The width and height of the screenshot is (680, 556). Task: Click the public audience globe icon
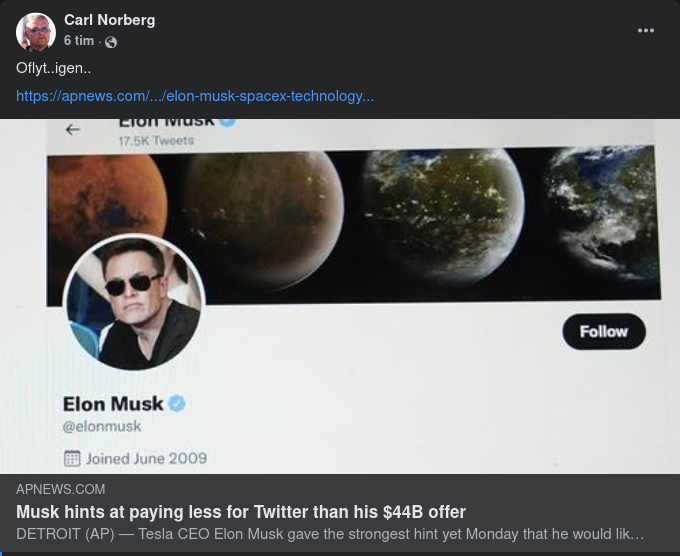(x=111, y=42)
